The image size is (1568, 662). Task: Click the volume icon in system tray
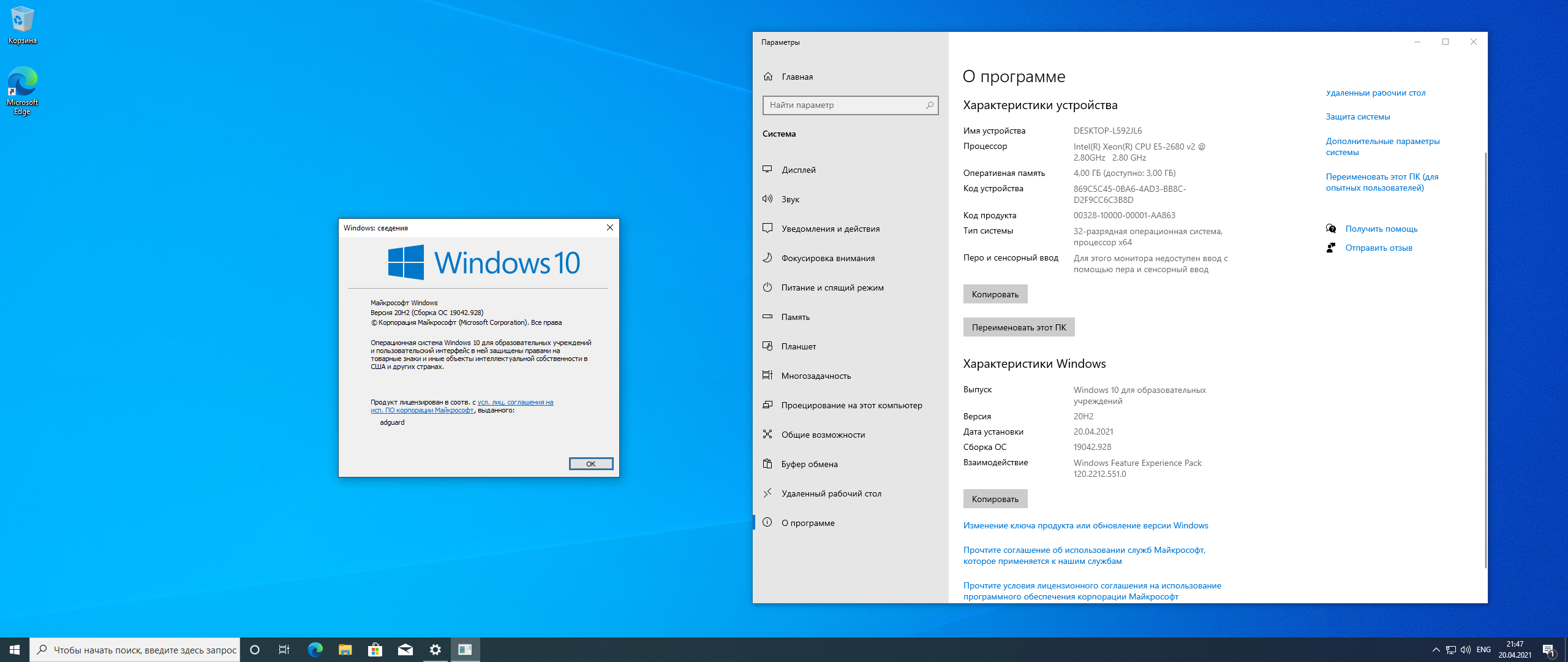pyautogui.click(x=1465, y=650)
